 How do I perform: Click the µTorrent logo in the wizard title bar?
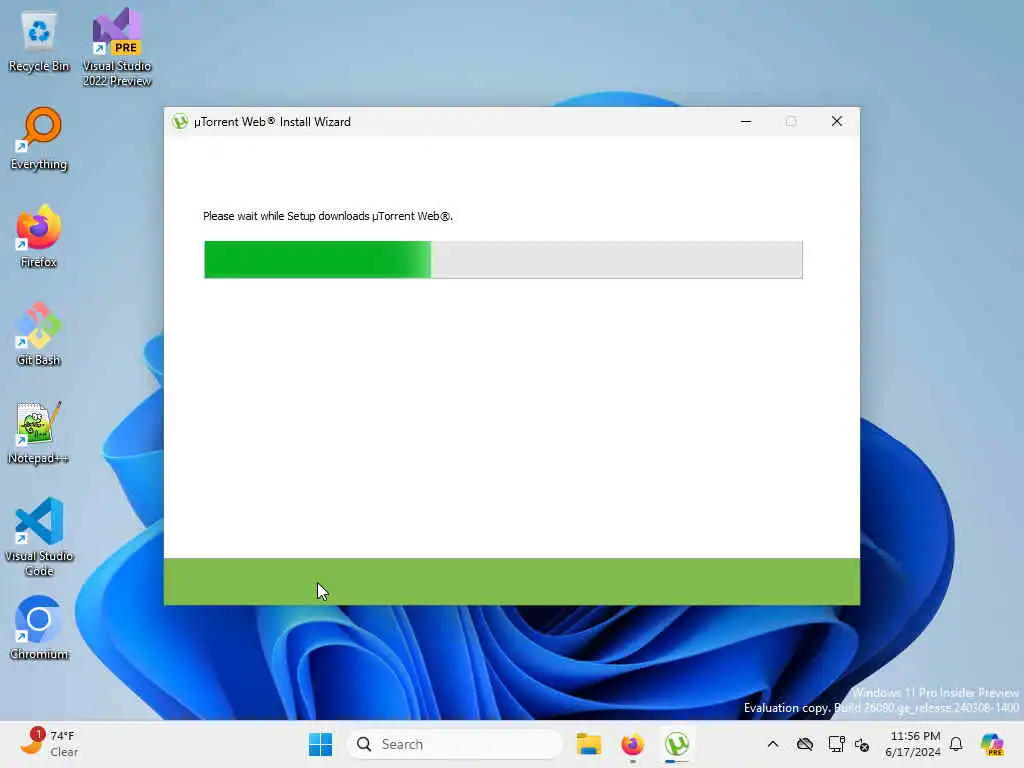pyautogui.click(x=180, y=121)
